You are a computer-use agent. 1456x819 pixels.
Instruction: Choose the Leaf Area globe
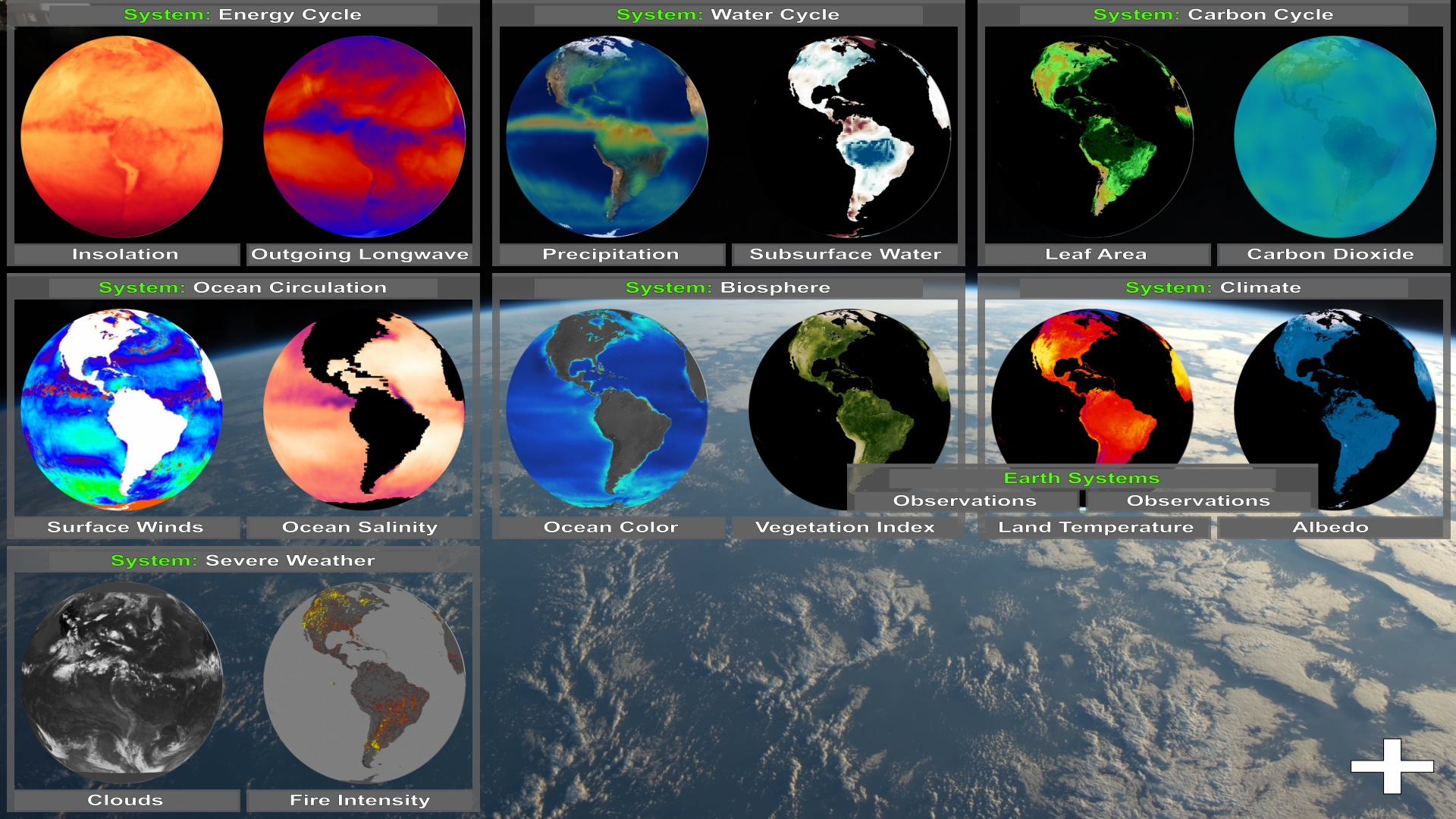click(x=1093, y=136)
